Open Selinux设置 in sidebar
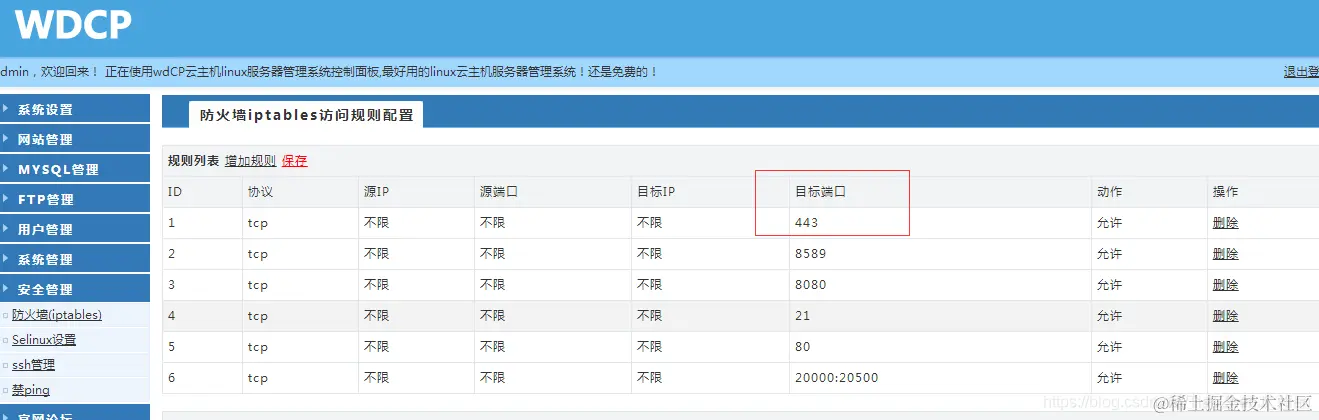1319x420 pixels. (44, 340)
